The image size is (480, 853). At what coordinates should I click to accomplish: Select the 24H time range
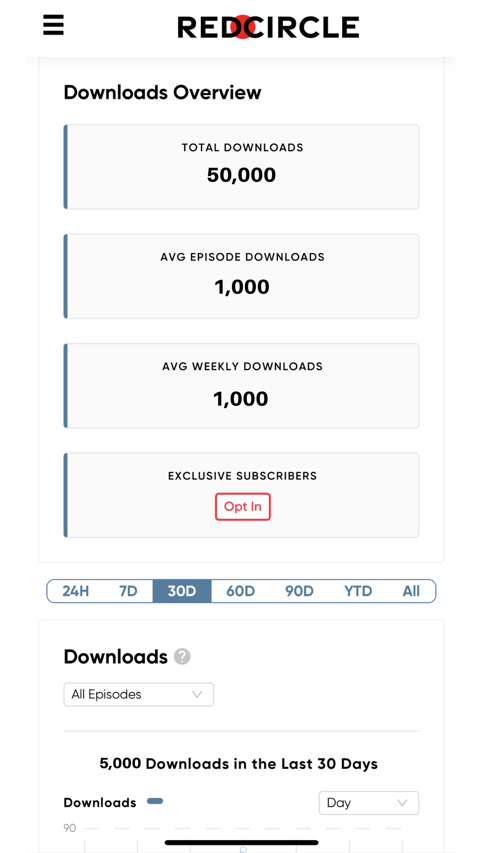coord(76,591)
